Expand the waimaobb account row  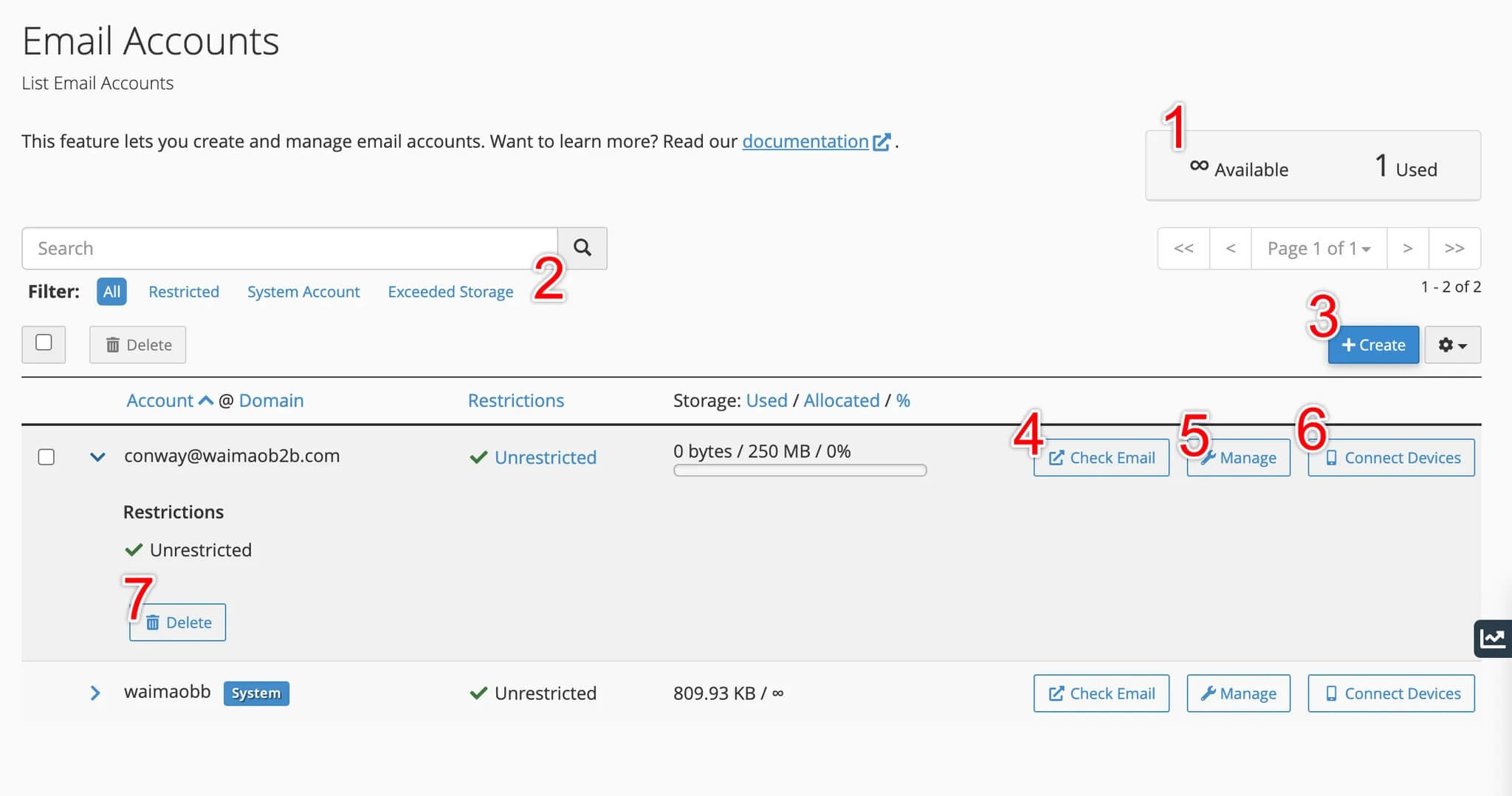coord(95,693)
